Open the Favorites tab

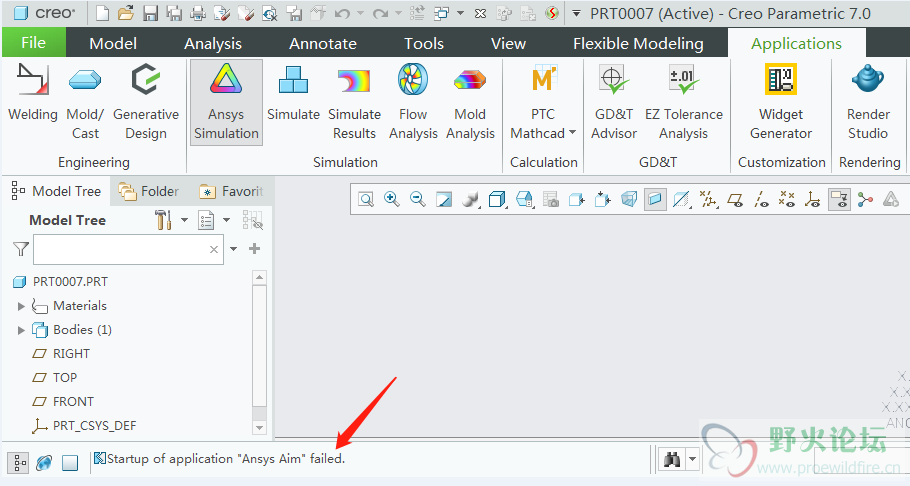231,191
